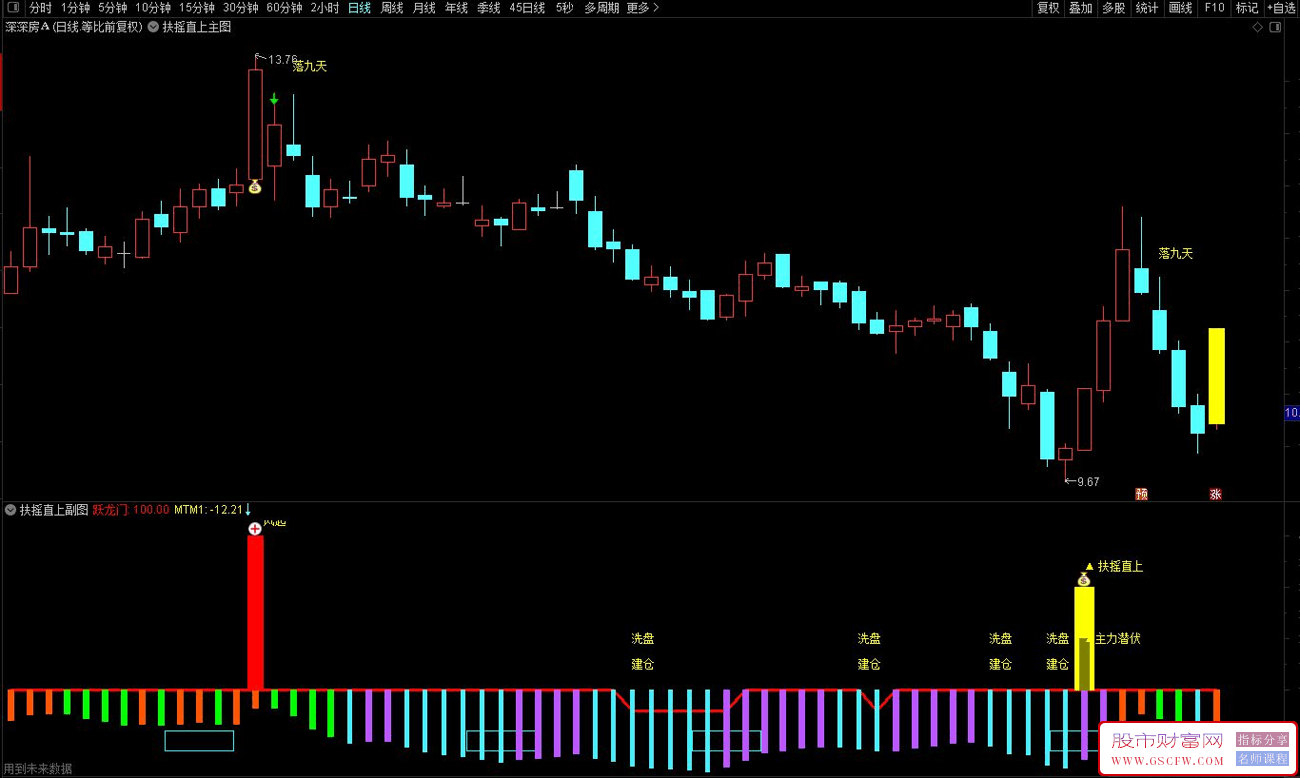Click money bag icon atop yellow bar

(x=1083, y=579)
